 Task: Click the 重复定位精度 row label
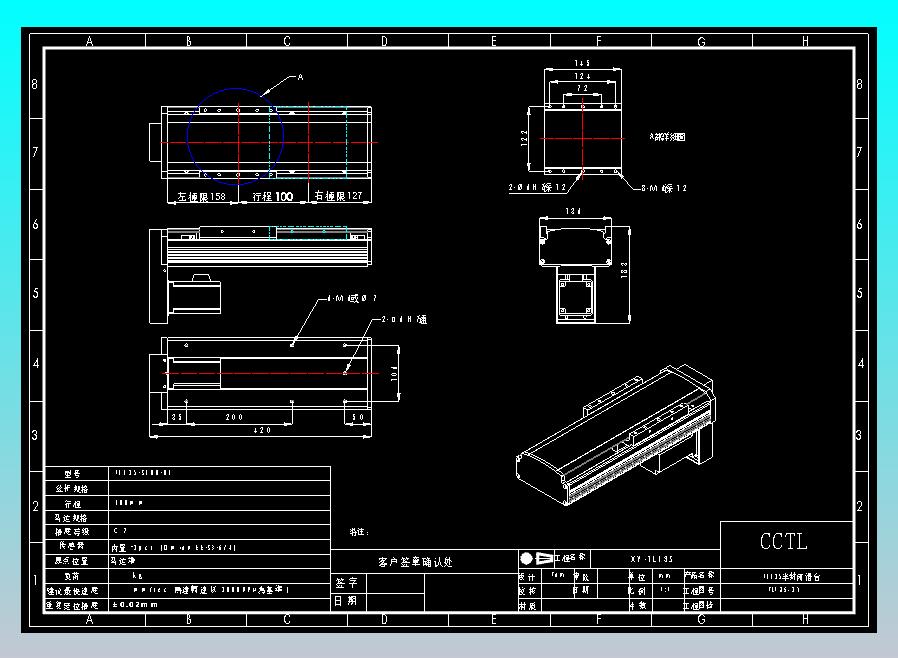click(72, 605)
